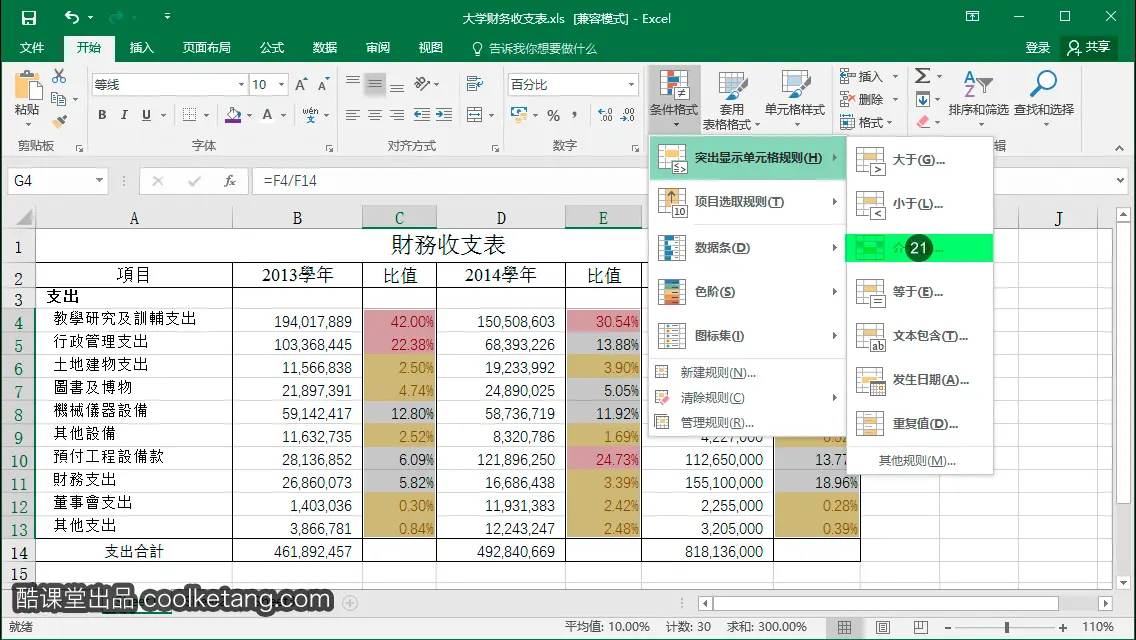1136x640 pixels.
Task: Open 项目选取规则 submenu
Action: coord(747,202)
